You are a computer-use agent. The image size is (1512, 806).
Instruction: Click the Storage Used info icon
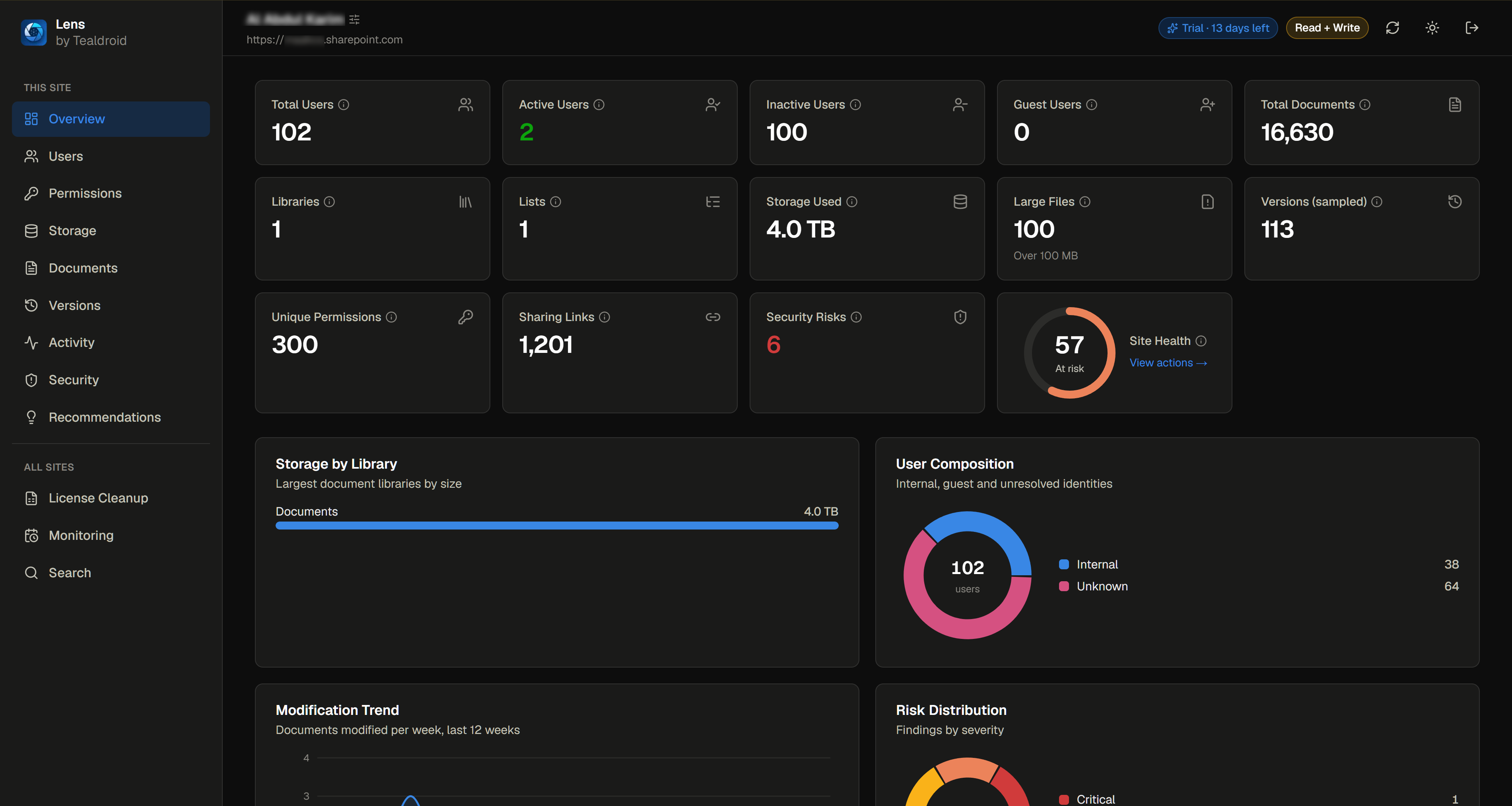pyautogui.click(x=852, y=201)
